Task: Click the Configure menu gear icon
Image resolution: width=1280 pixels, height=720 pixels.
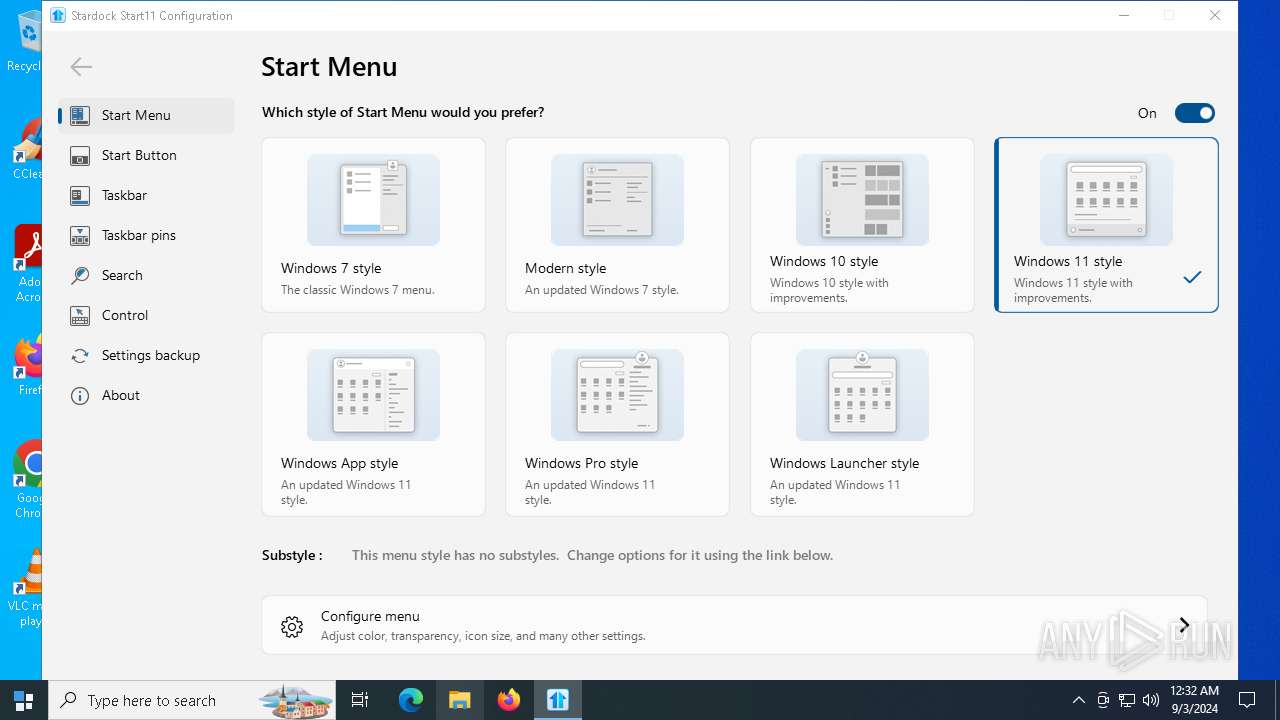Action: pyautogui.click(x=292, y=626)
